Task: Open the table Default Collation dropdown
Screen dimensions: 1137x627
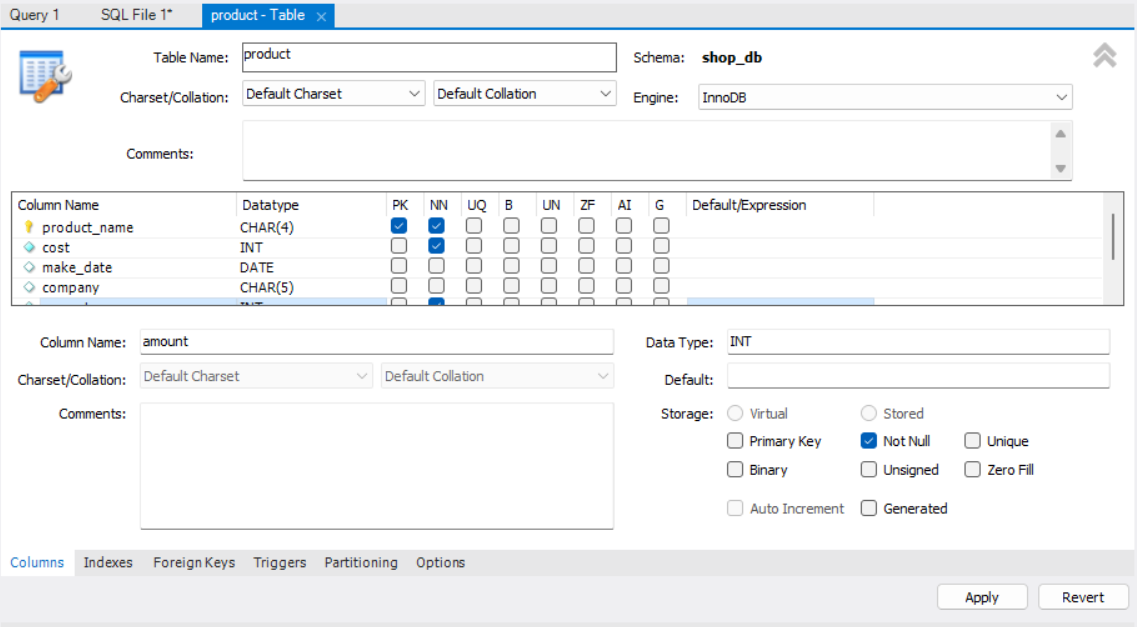Action: [x=524, y=94]
